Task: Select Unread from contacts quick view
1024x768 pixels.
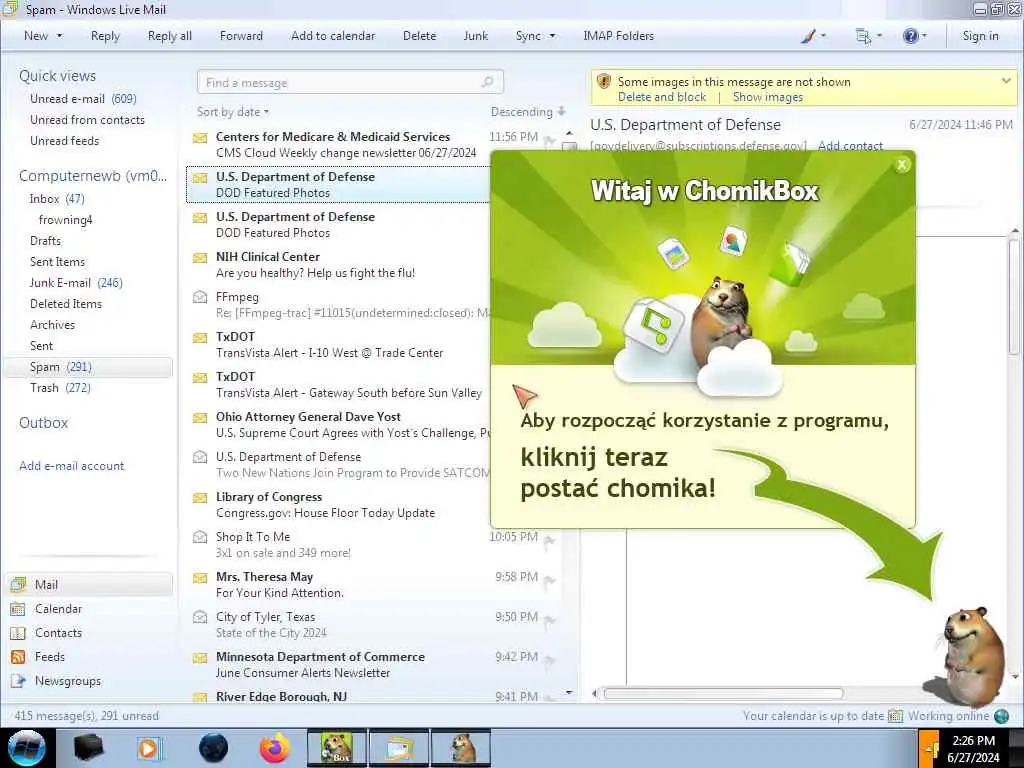Action: pos(87,120)
